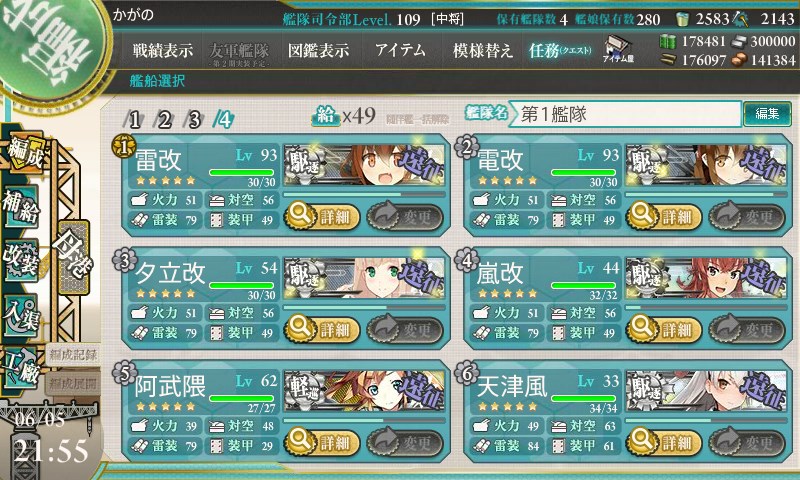This screenshot has height=480, width=800.
Task: Click the 夕立改 ship portrait banner
Action: coord(364,279)
